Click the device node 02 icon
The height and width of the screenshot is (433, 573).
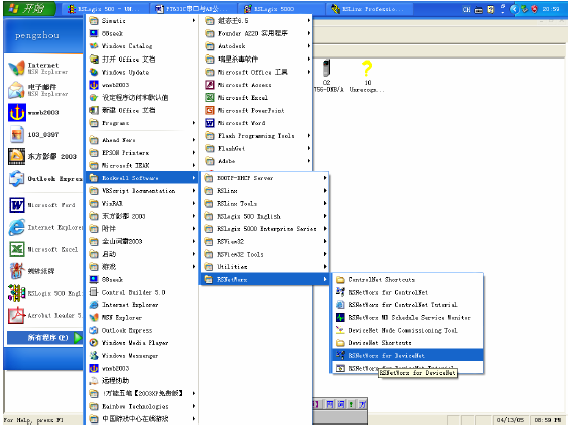(326, 68)
